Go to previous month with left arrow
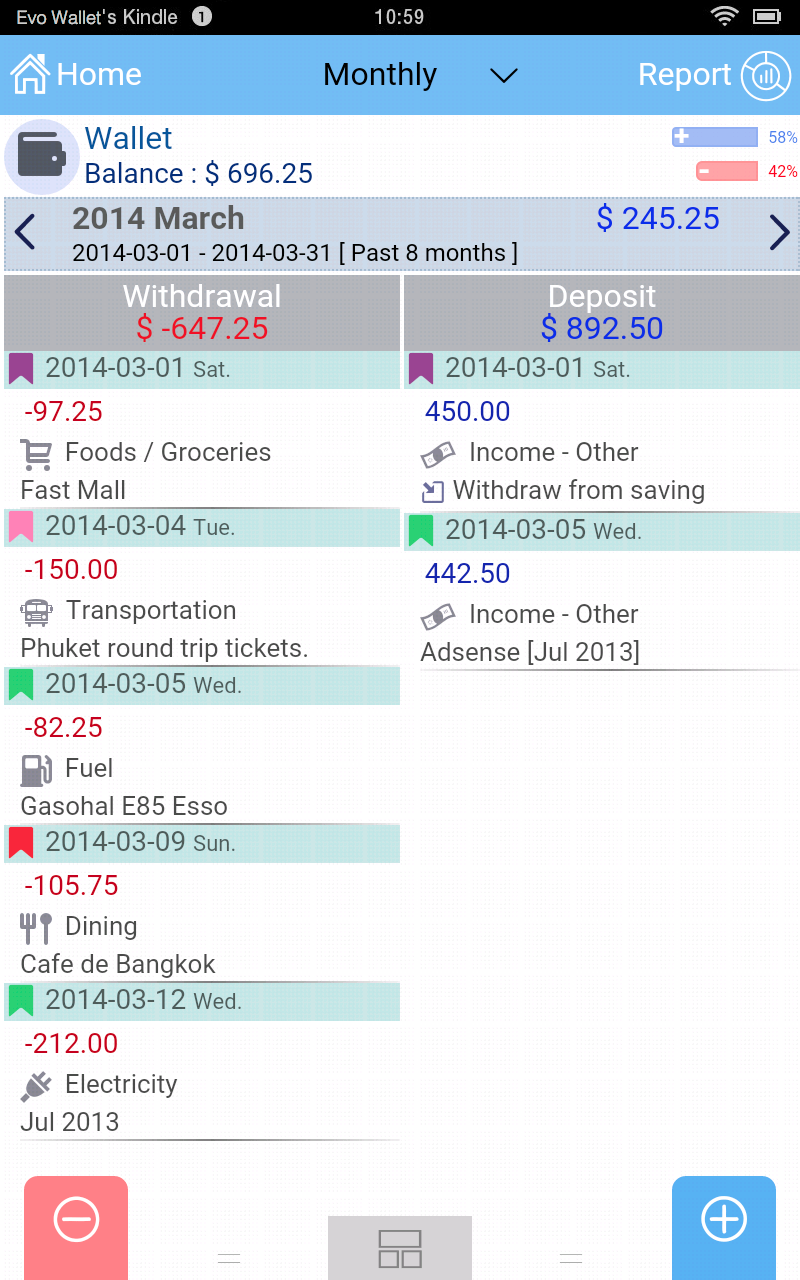The width and height of the screenshot is (800, 1280). [24, 234]
